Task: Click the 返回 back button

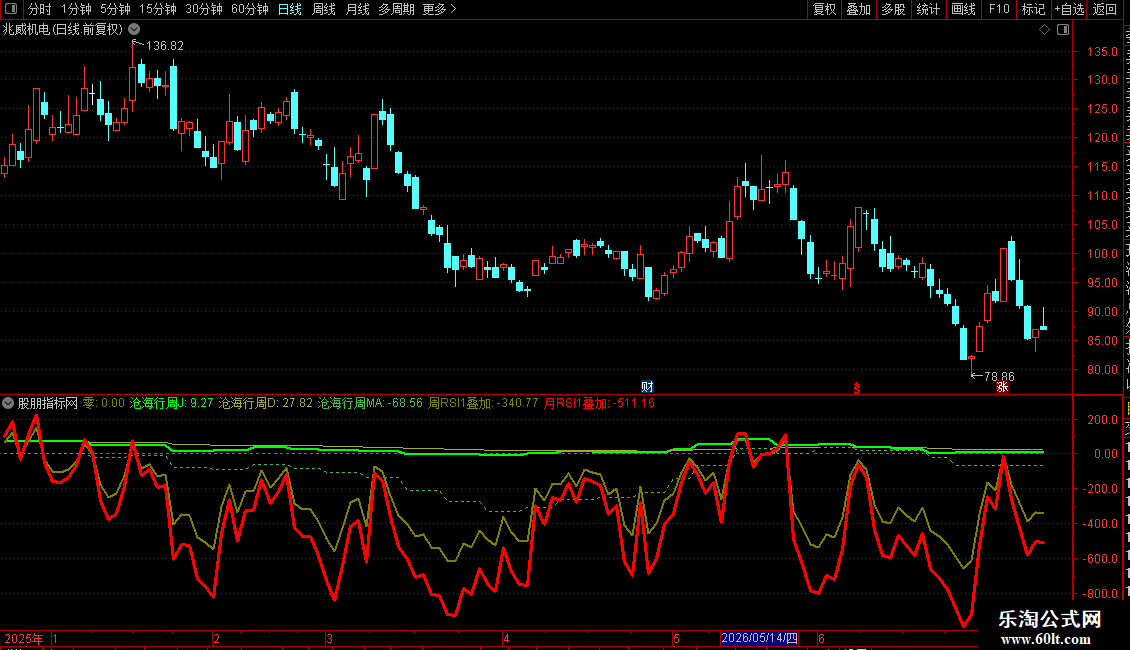Action: pyautogui.click(x=1105, y=9)
